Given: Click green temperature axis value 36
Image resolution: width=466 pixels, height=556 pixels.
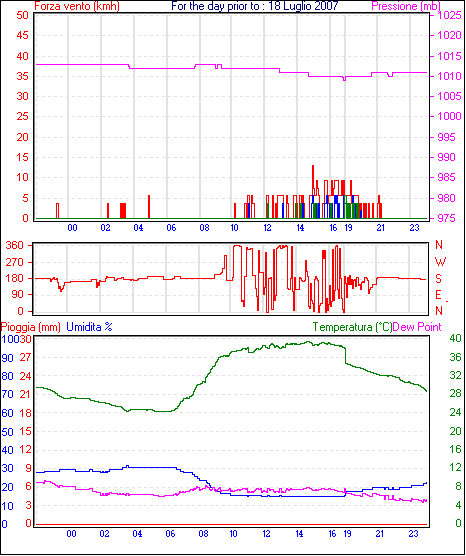Looking at the screenshot, I should point(455,357).
